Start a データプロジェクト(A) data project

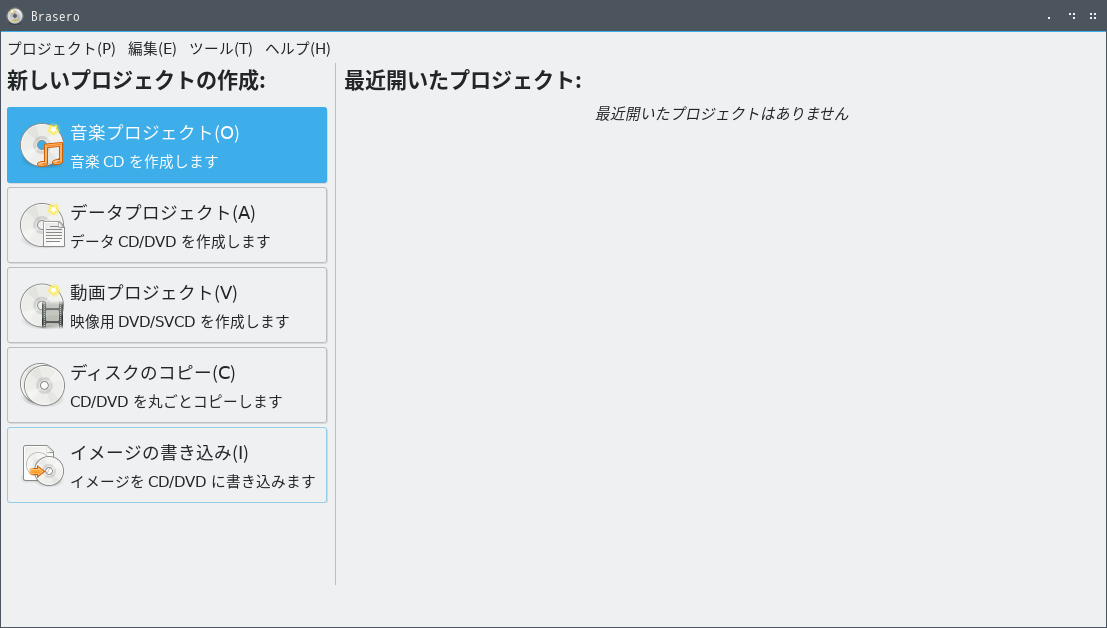(167, 225)
